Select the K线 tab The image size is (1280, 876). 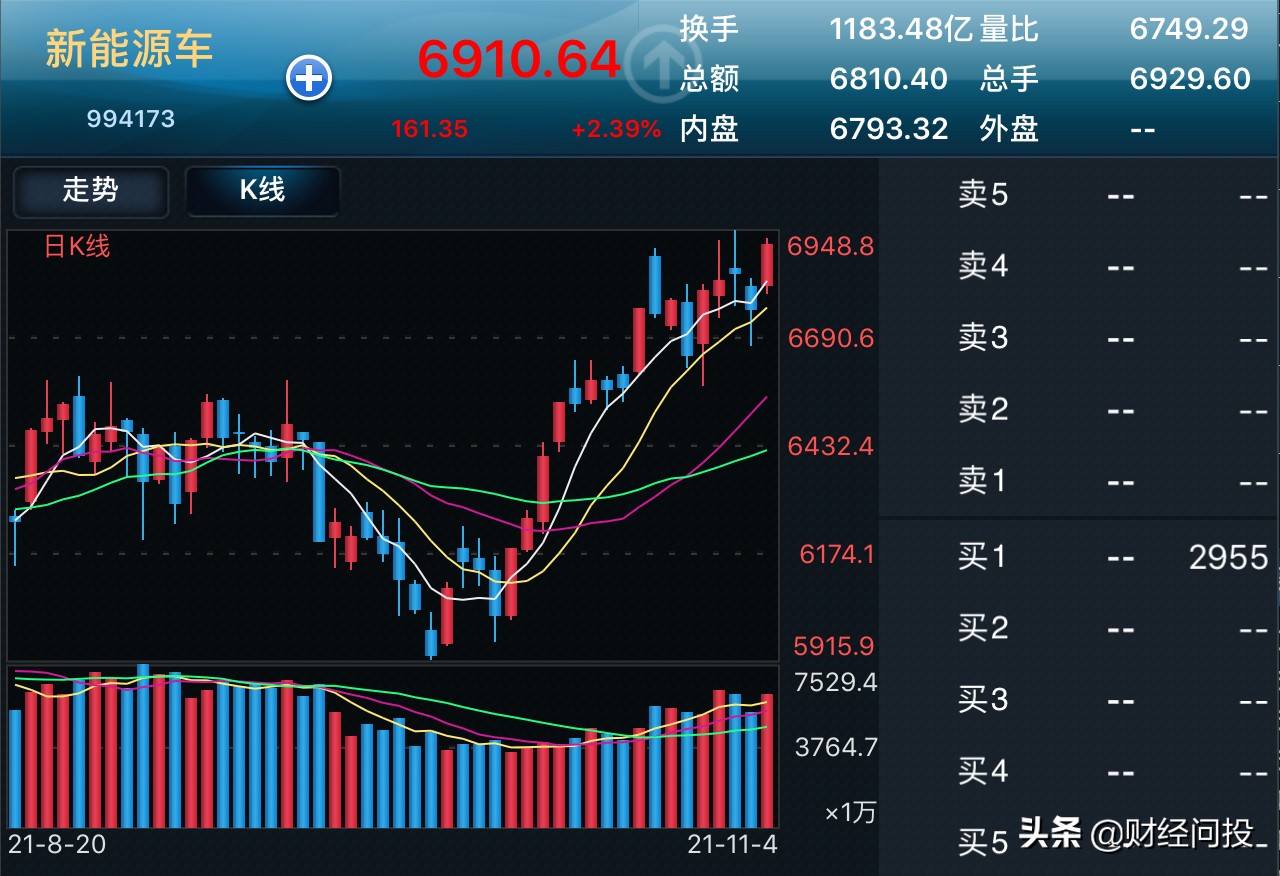(x=262, y=190)
